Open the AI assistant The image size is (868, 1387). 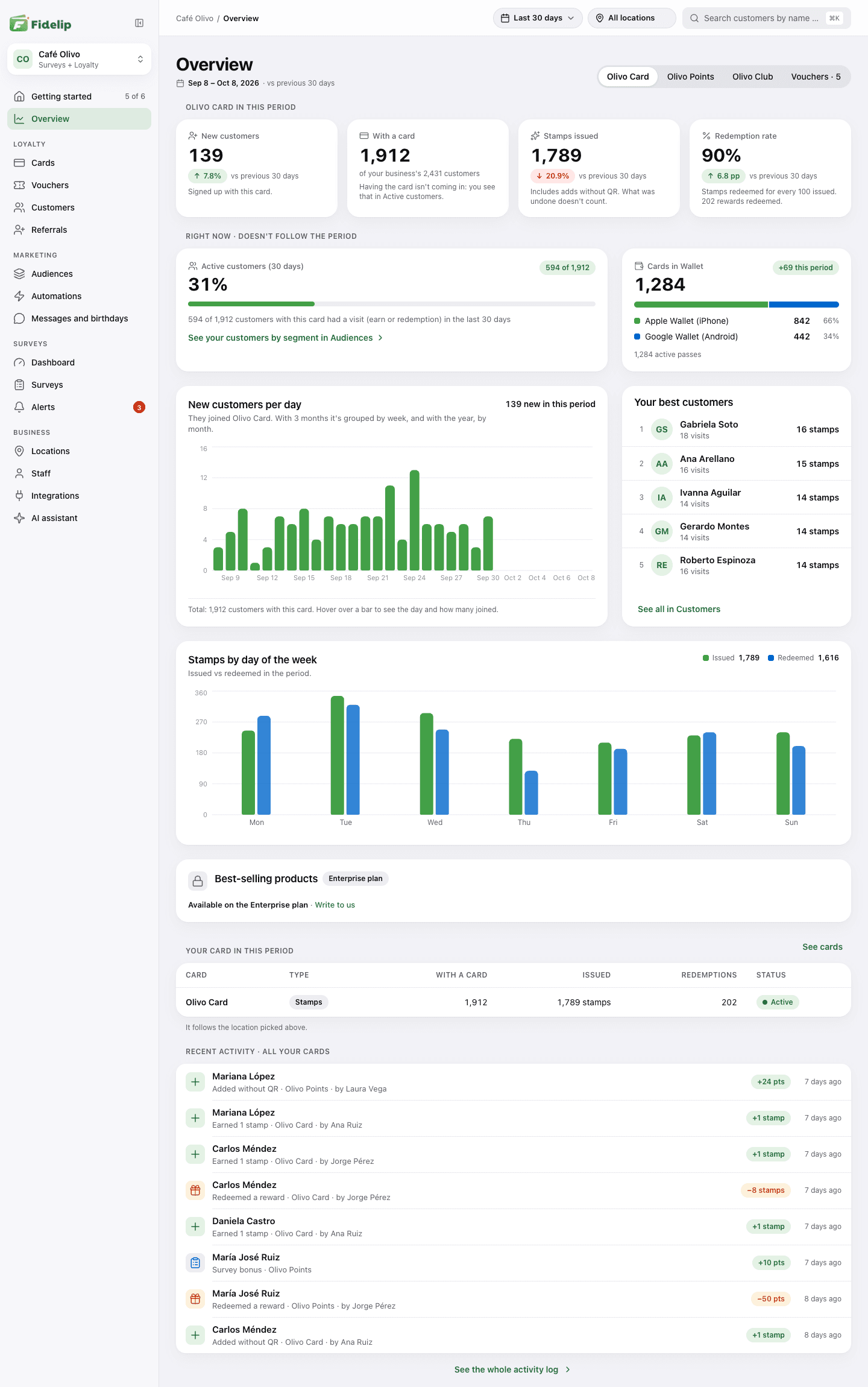click(79, 518)
